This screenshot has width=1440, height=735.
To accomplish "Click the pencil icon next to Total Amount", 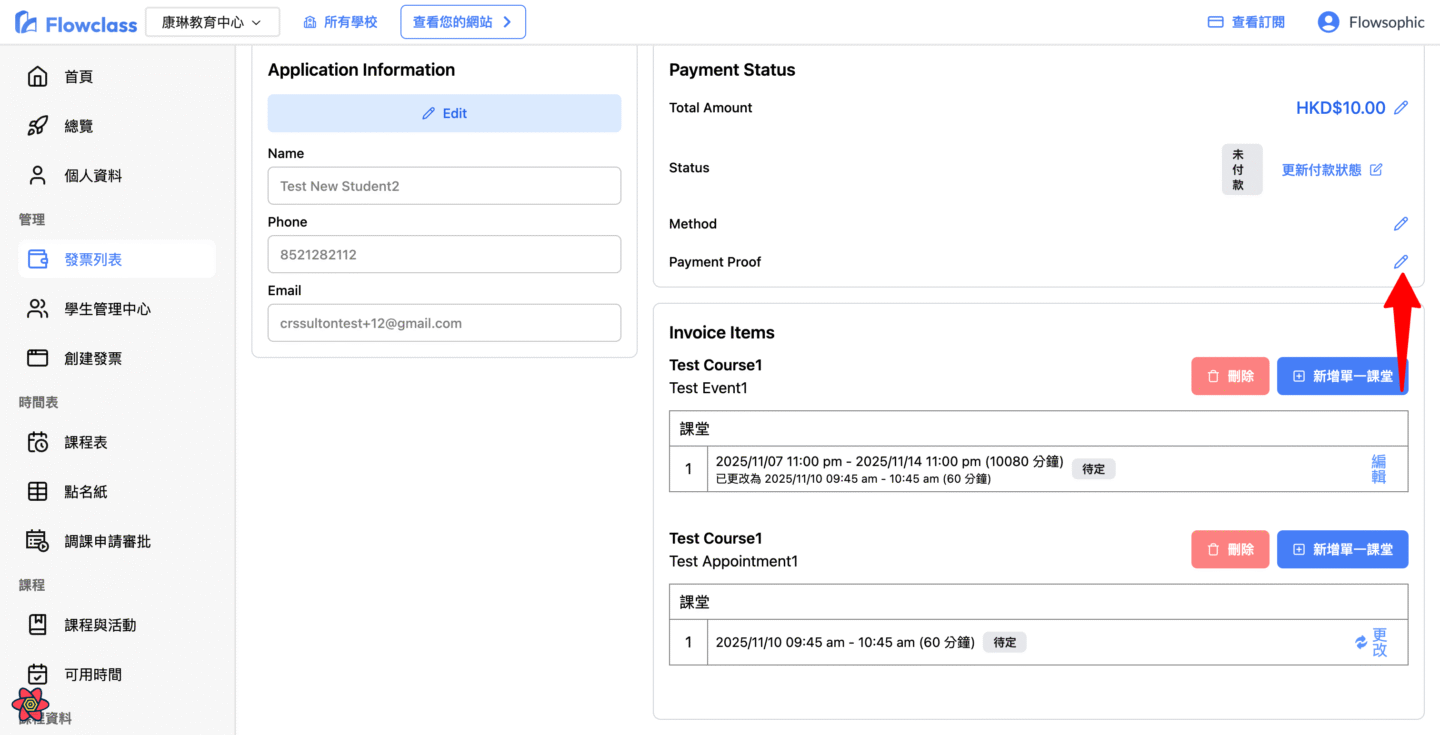I will pyautogui.click(x=1401, y=108).
